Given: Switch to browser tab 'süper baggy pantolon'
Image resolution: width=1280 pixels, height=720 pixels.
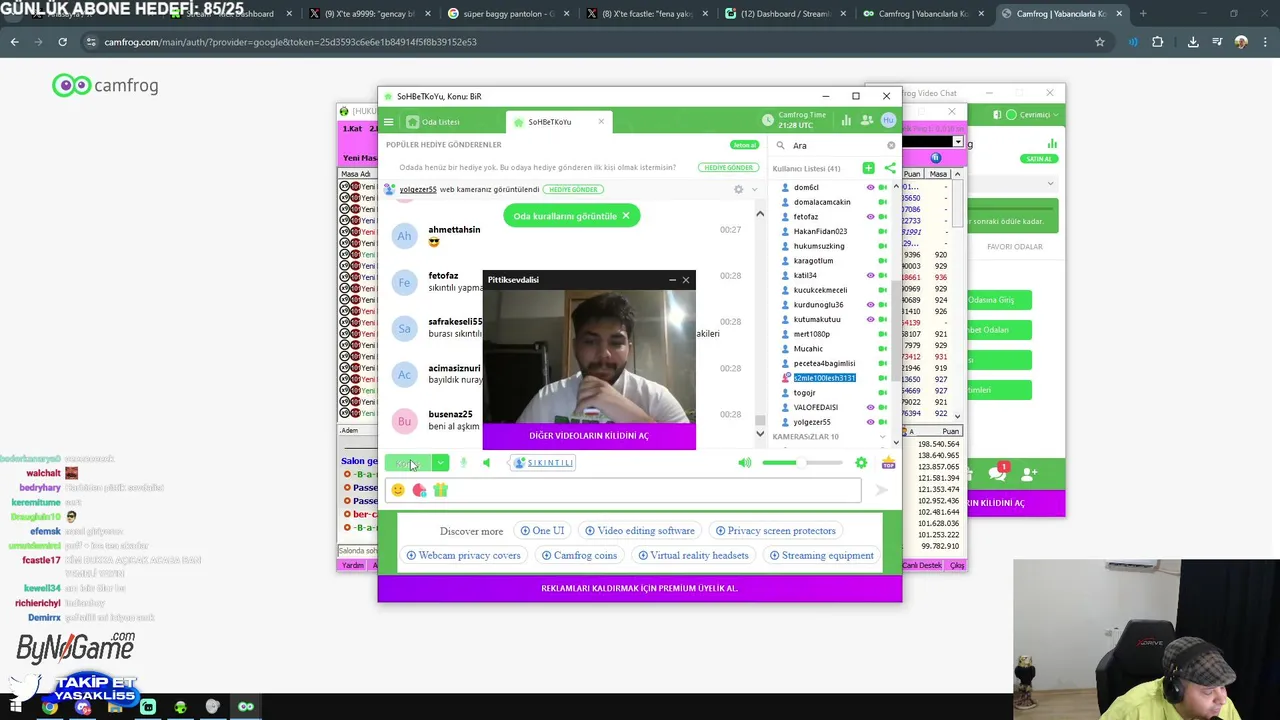Looking at the screenshot, I should tap(508, 14).
